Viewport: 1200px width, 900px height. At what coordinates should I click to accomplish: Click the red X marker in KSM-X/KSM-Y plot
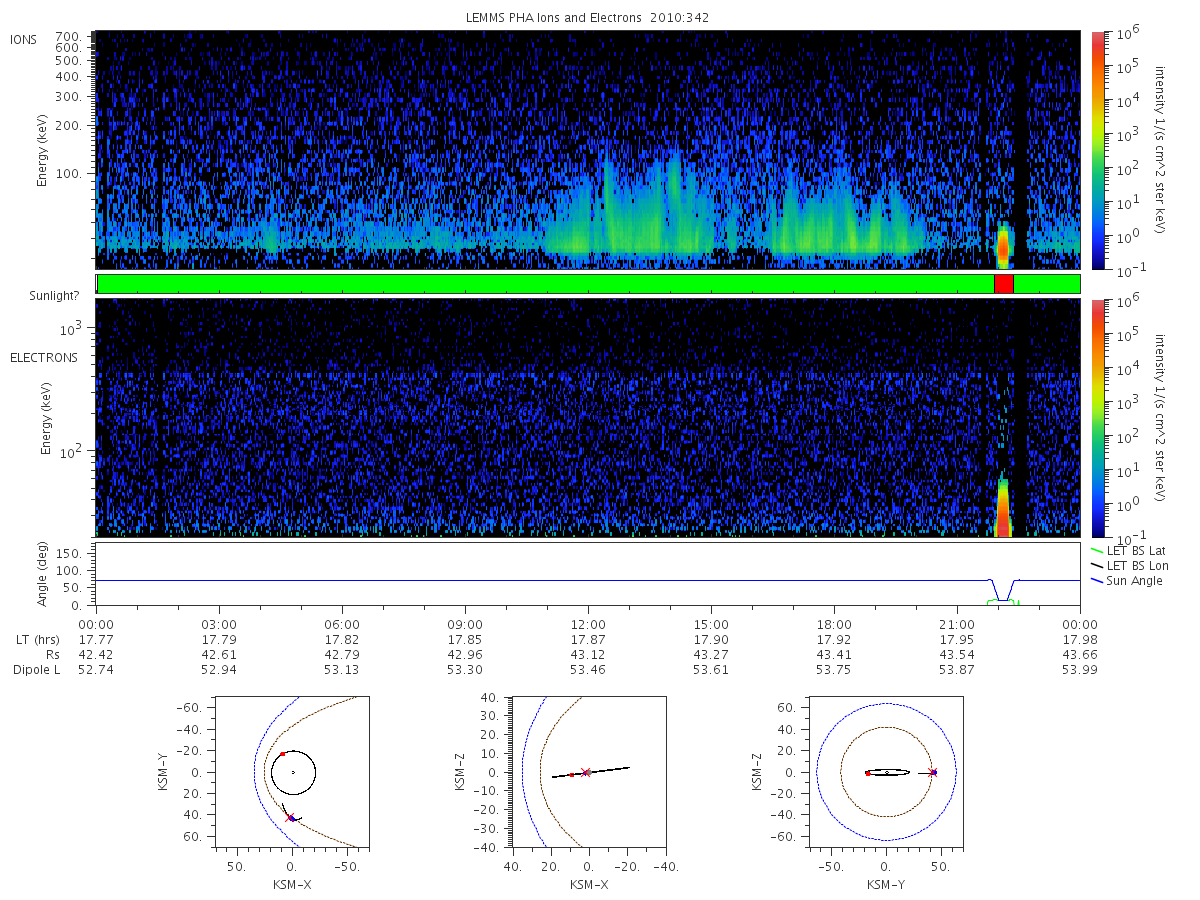(x=290, y=817)
